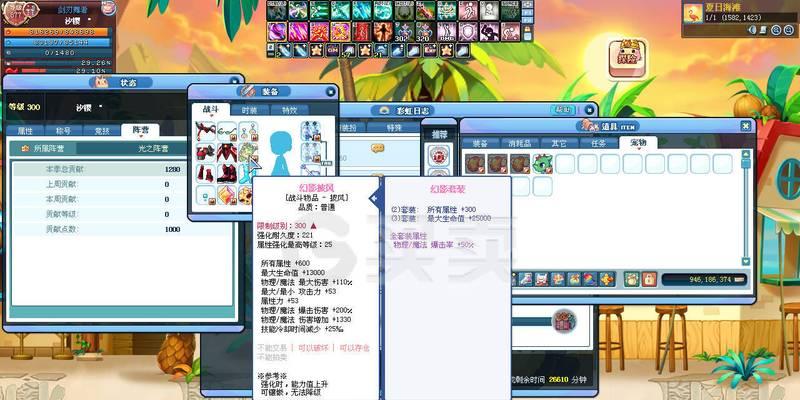Open the 特殊 tab in rainbow diary
Screen dimensions: 800x400
coord(394,127)
